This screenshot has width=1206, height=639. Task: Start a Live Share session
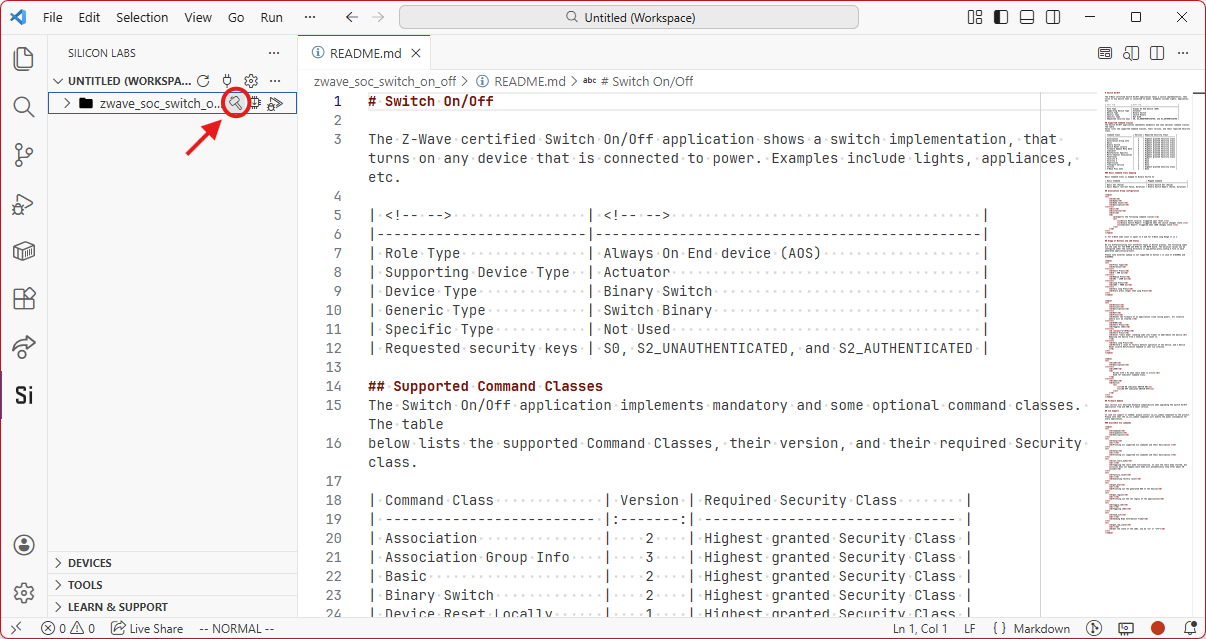tap(147, 628)
